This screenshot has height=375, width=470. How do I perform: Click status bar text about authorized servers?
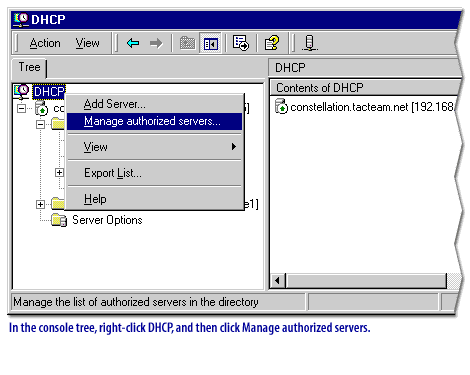point(136,302)
